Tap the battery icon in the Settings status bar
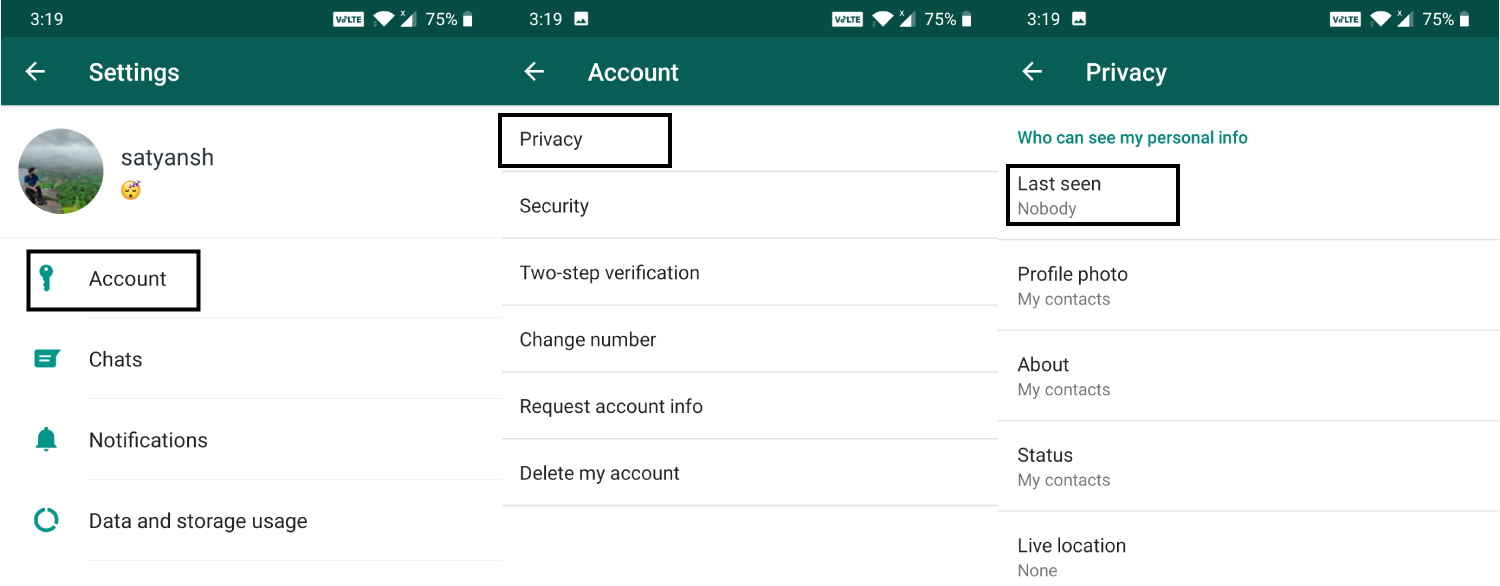This screenshot has height=586, width=1500. [468, 19]
